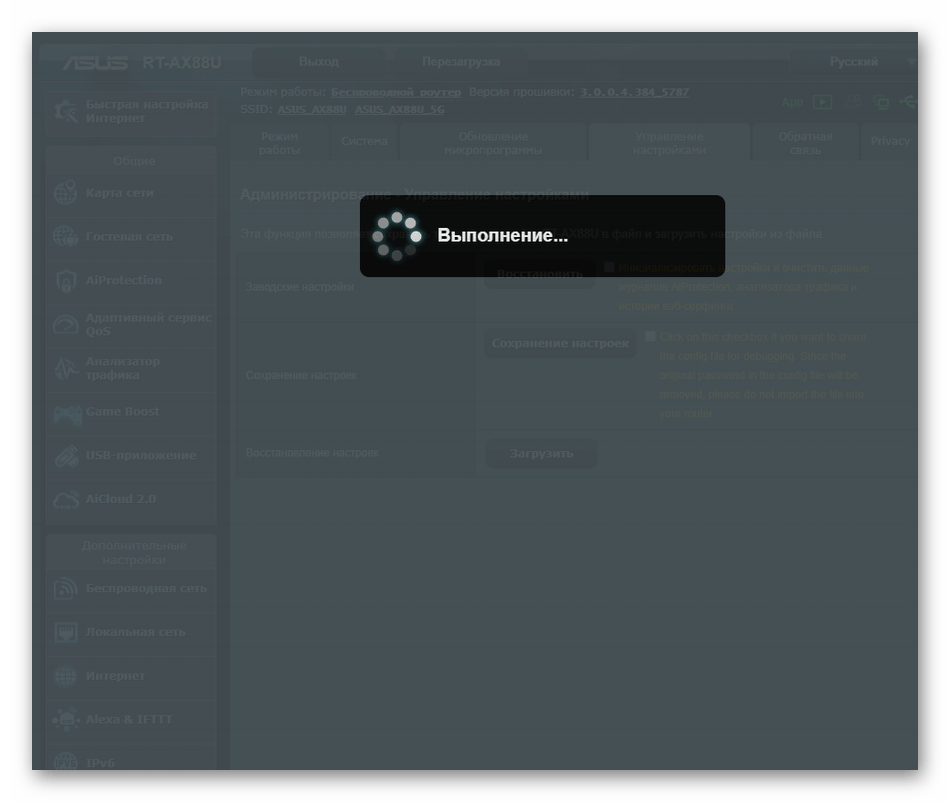Open Alexa & IFTTT icon
This screenshot has width=950, height=802.
(x=65, y=719)
